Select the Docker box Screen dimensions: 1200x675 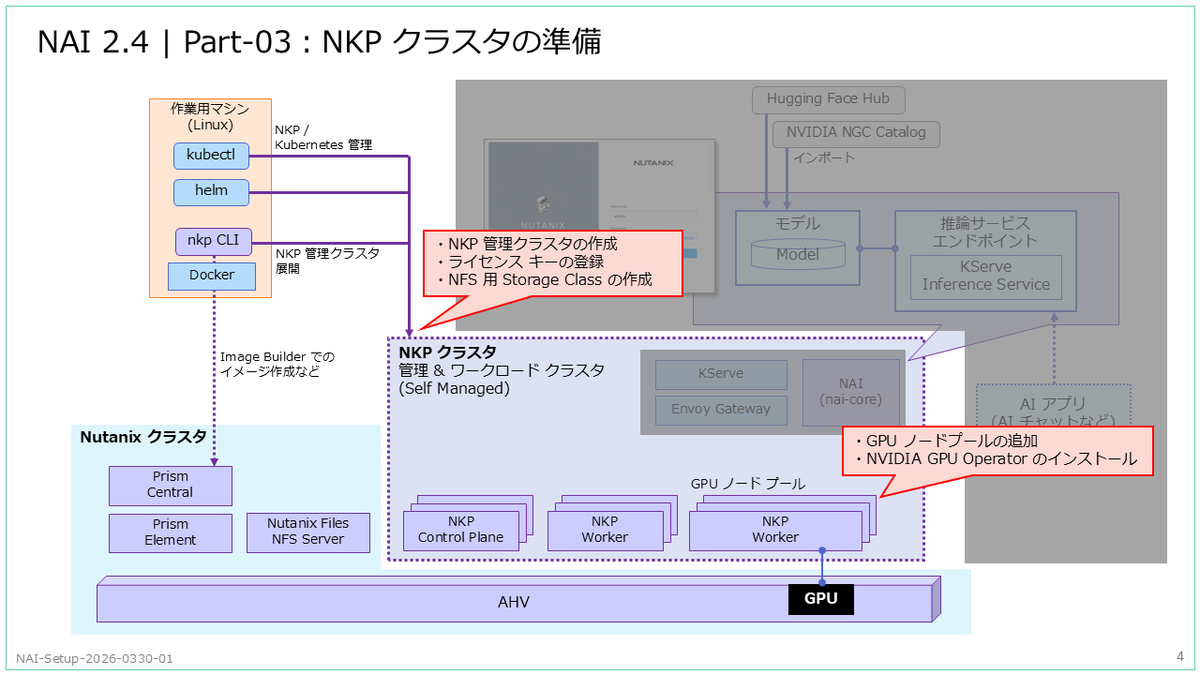tap(211, 275)
